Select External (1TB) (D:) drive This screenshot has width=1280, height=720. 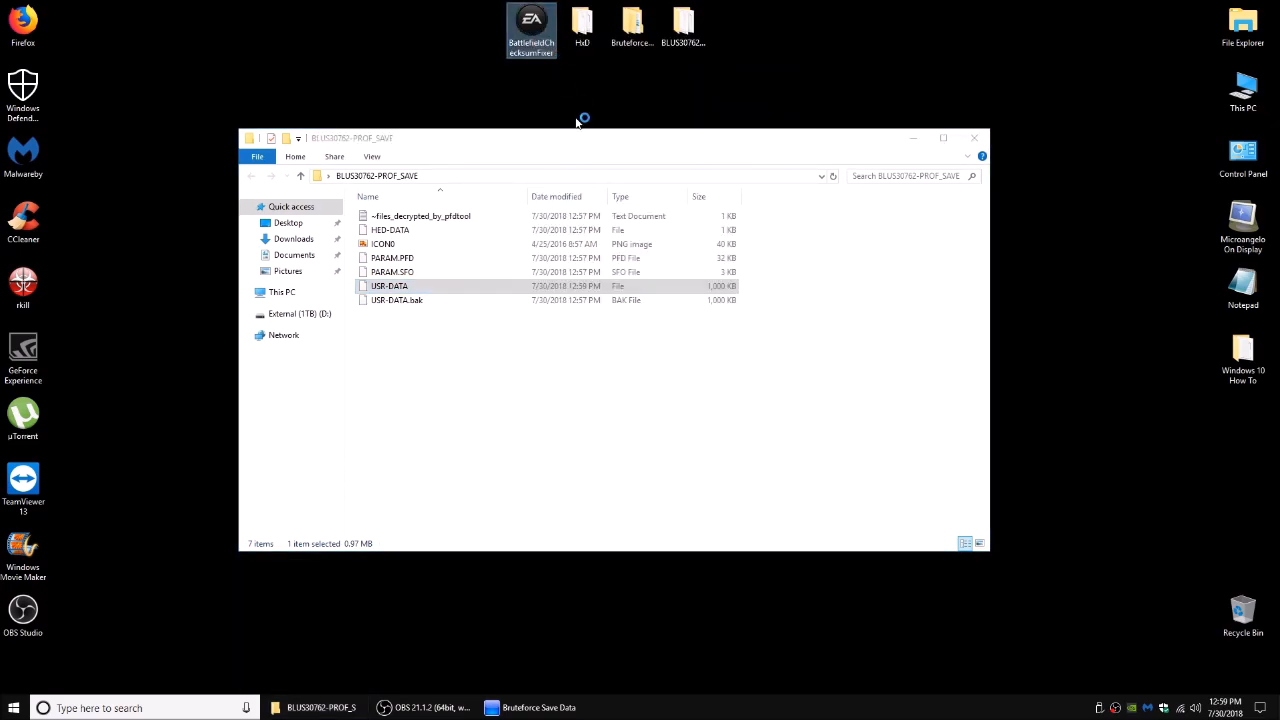tap(299, 314)
